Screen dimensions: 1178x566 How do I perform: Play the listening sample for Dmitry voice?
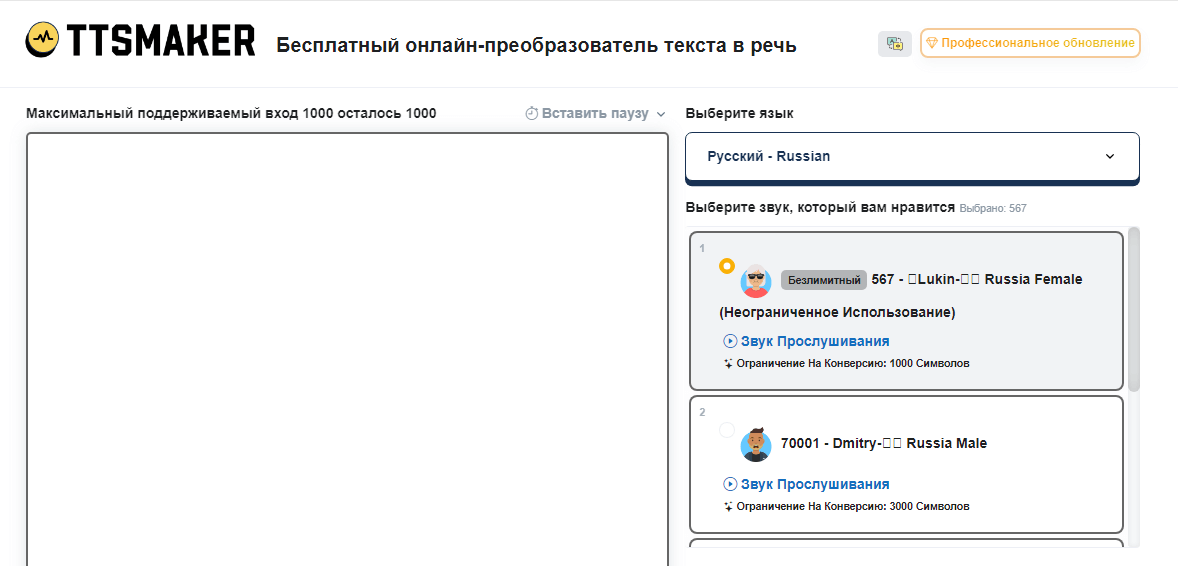pyautogui.click(x=806, y=484)
